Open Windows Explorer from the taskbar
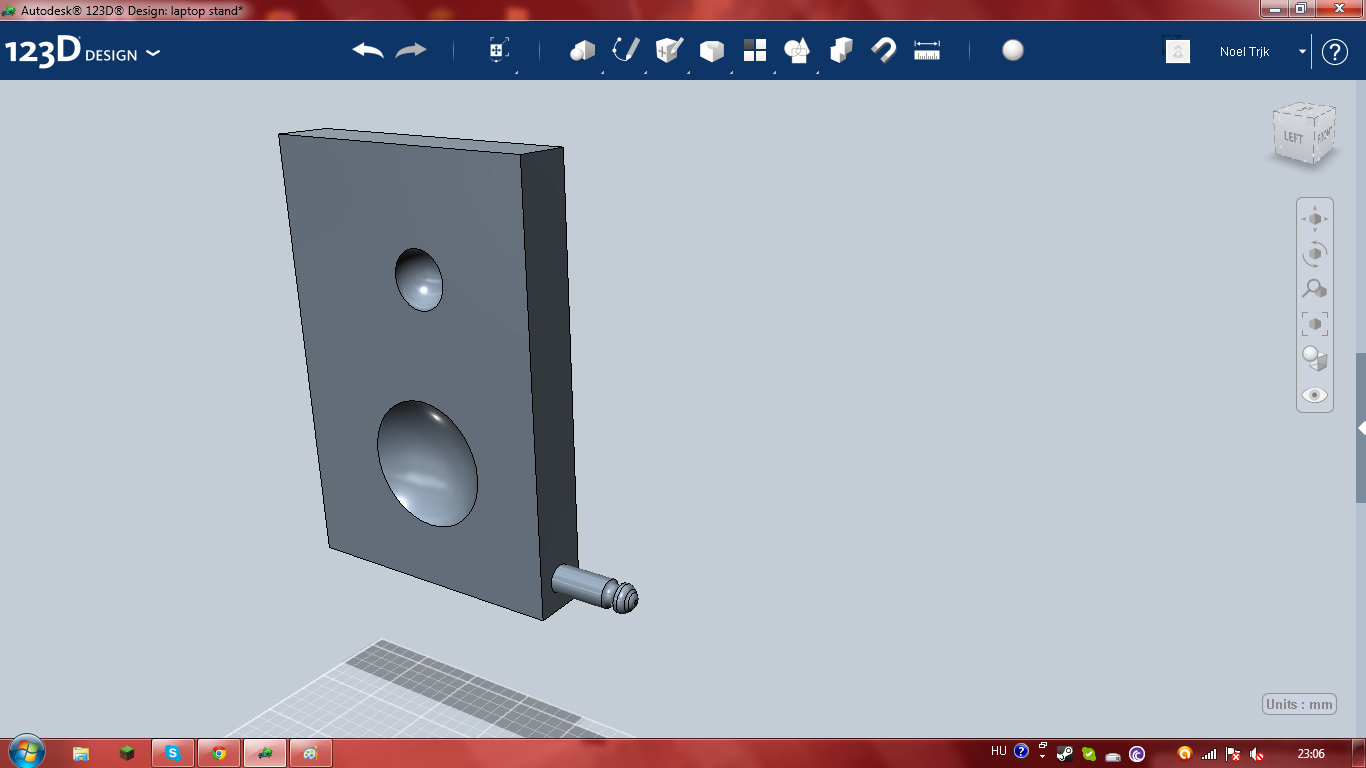 [81, 753]
